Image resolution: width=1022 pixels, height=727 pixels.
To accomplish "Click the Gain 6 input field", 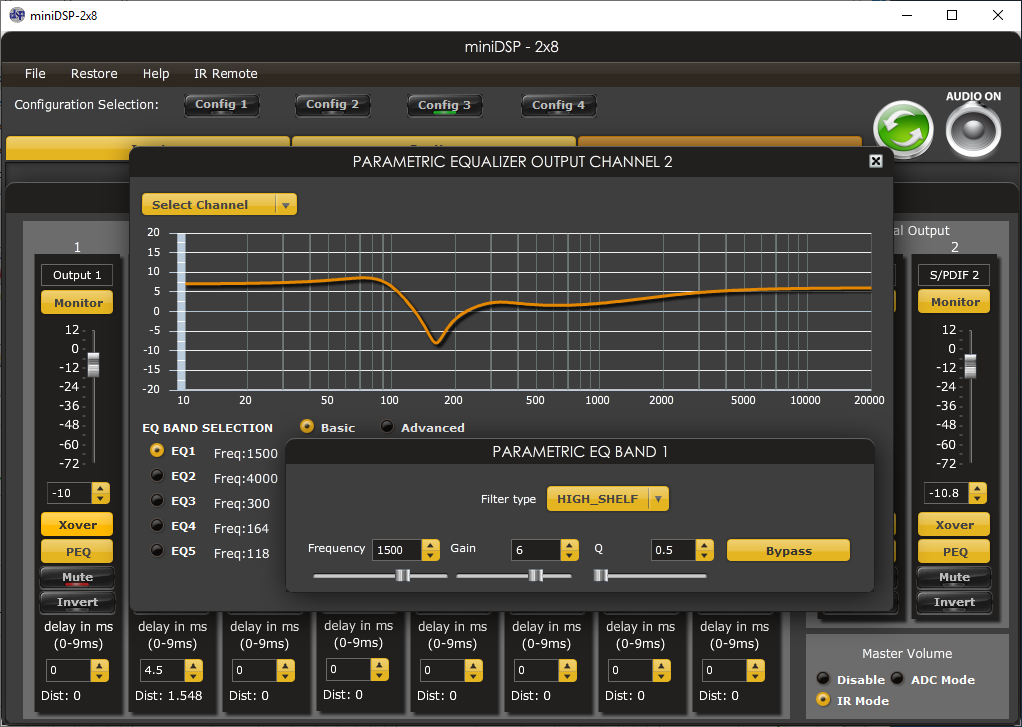I will point(536,550).
